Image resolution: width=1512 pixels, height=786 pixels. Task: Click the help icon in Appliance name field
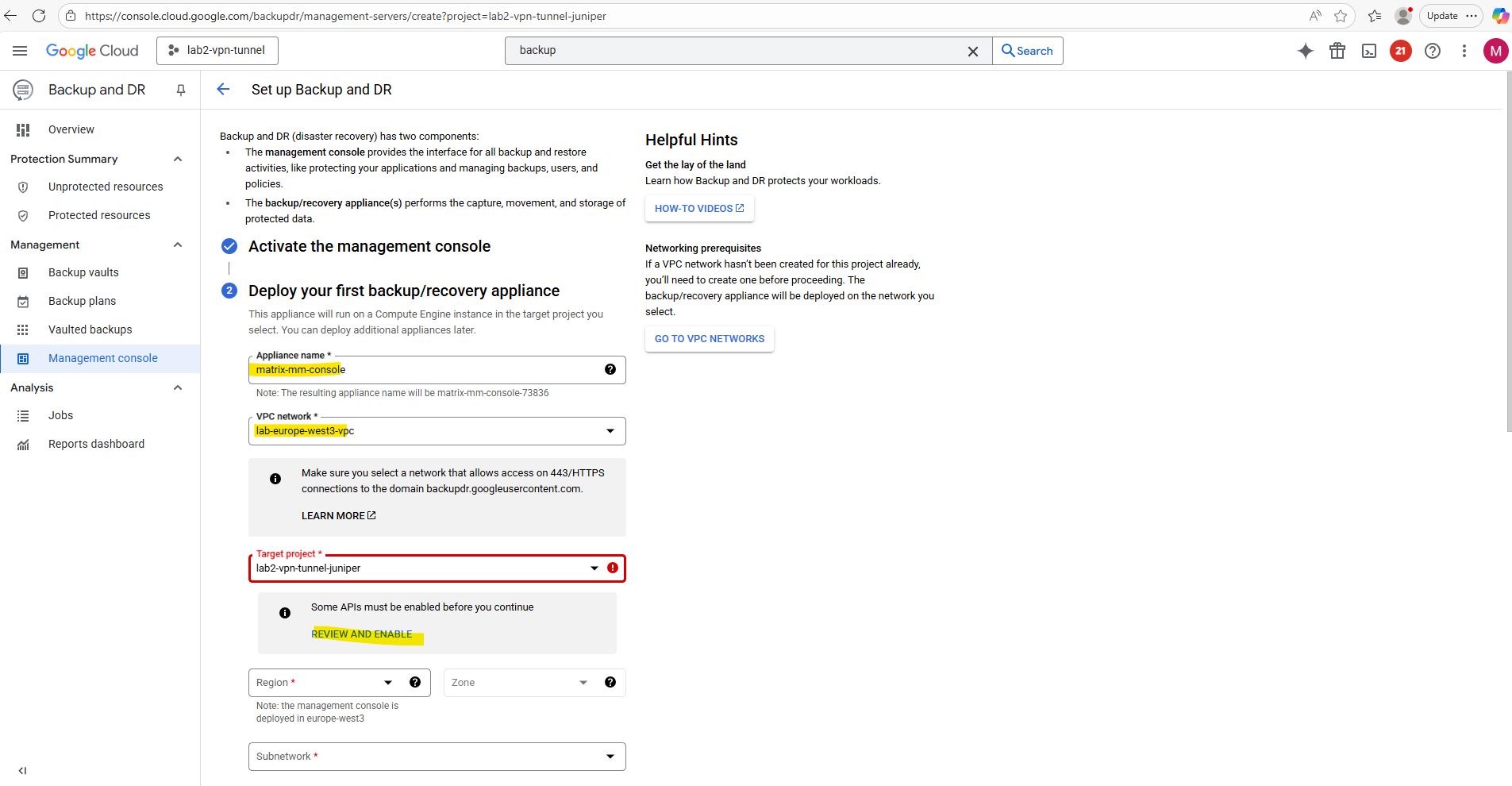click(610, 369)
